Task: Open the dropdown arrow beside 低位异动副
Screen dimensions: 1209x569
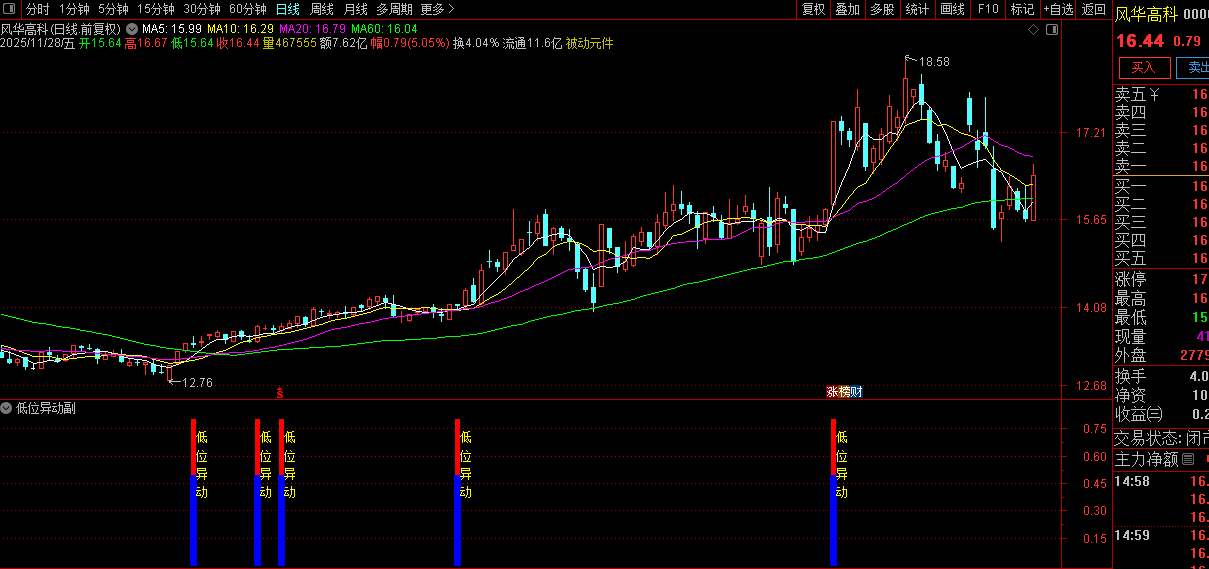Action: pyautogui.click(x=7, y=408)
